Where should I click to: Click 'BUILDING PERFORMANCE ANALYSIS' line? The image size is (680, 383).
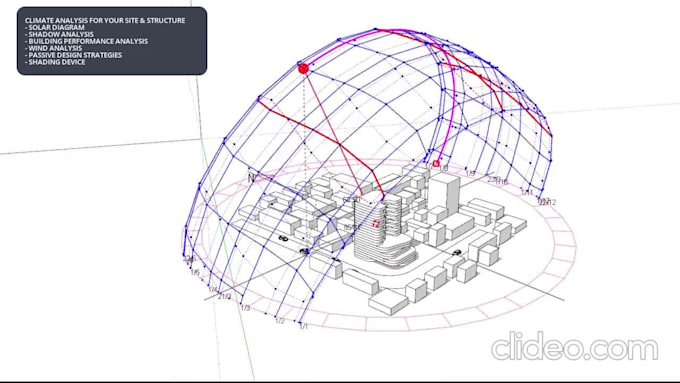tap(88, 41)
